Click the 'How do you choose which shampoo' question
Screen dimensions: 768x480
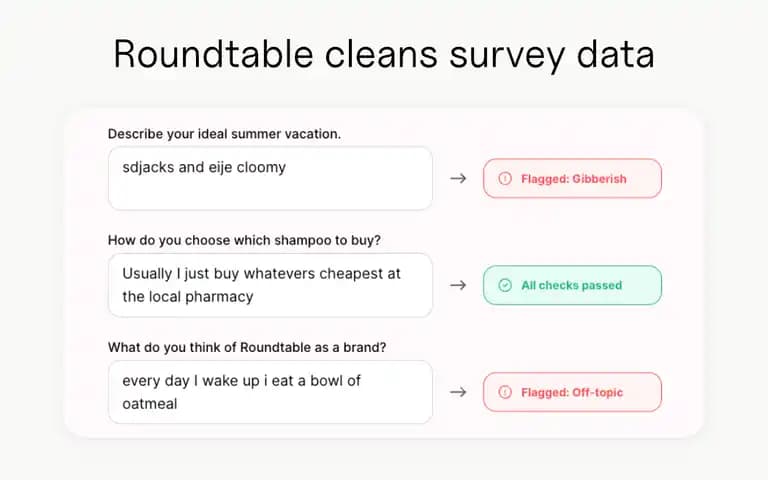coord(244,240)
